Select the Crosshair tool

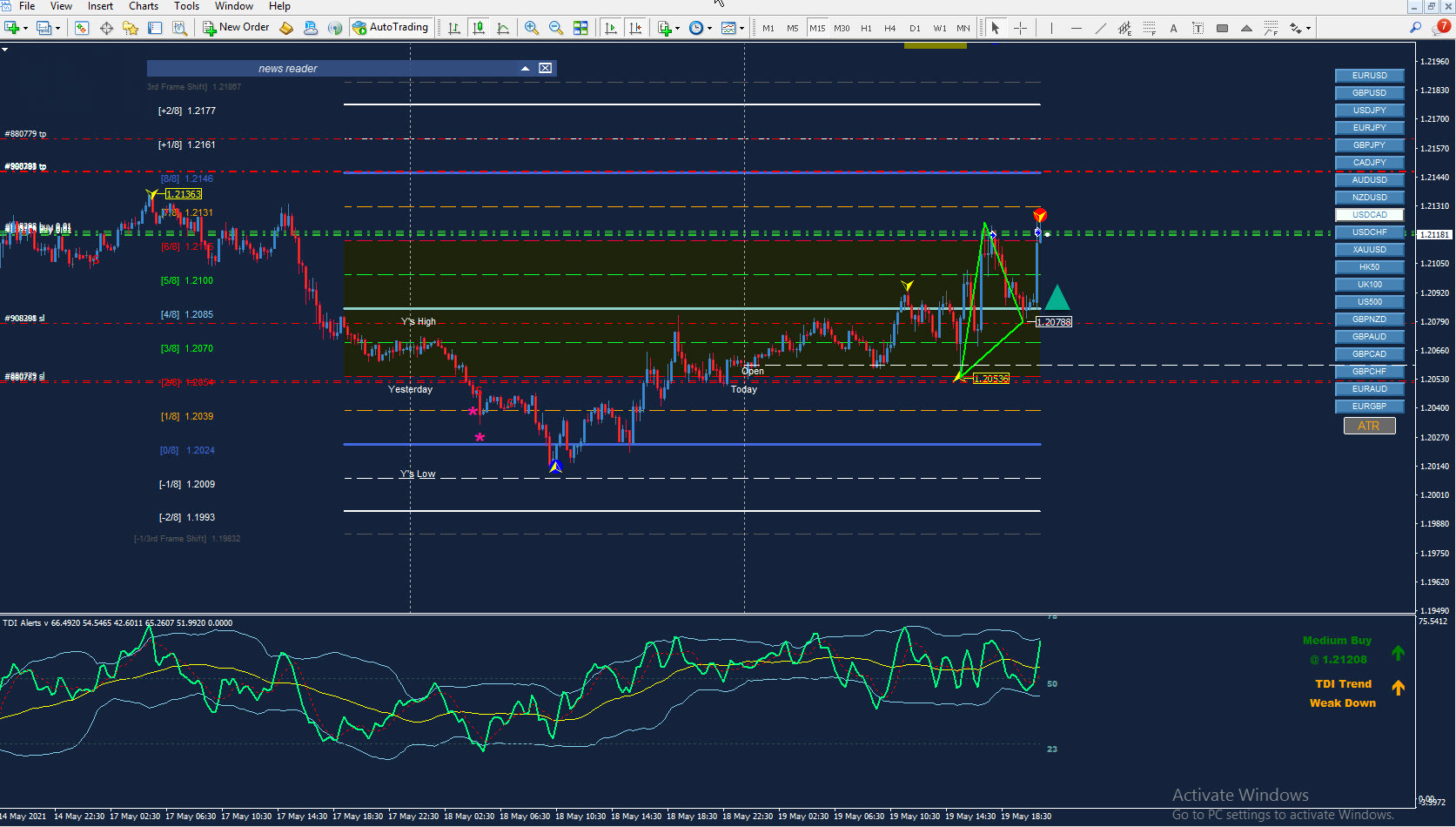click(x=1020, y=28)
